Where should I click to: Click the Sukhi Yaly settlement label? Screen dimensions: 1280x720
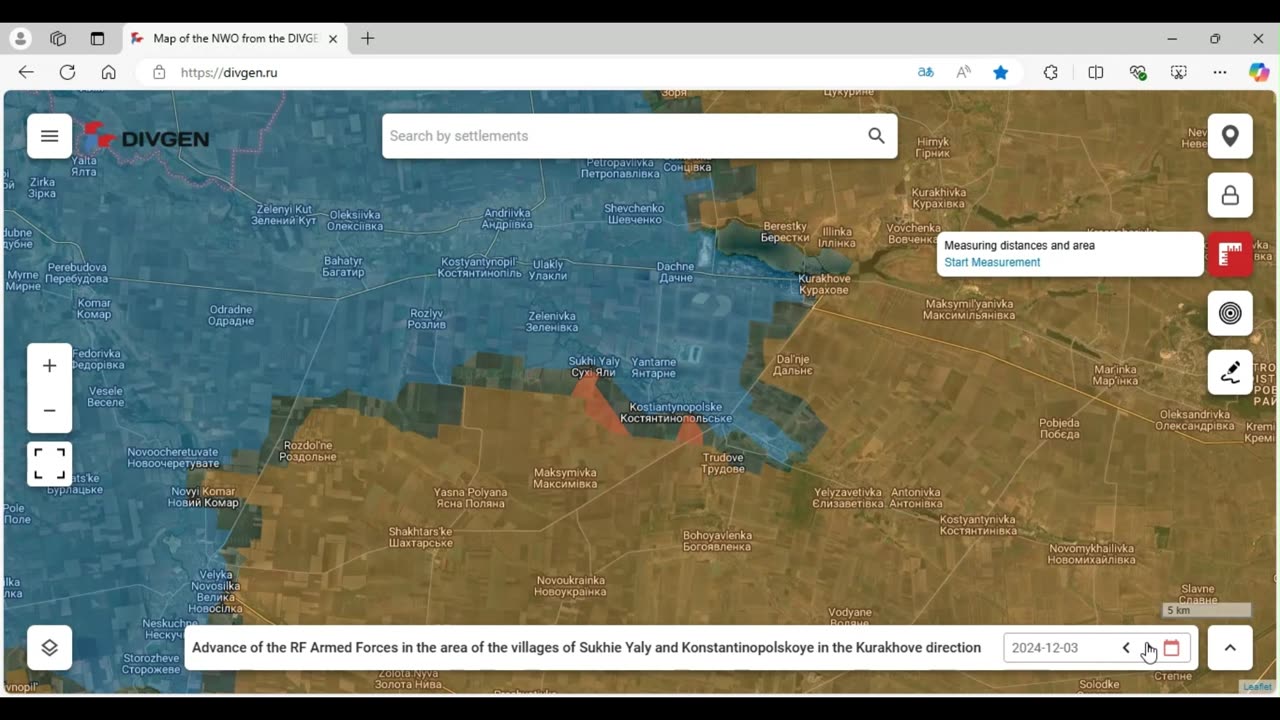coord(594,366)
